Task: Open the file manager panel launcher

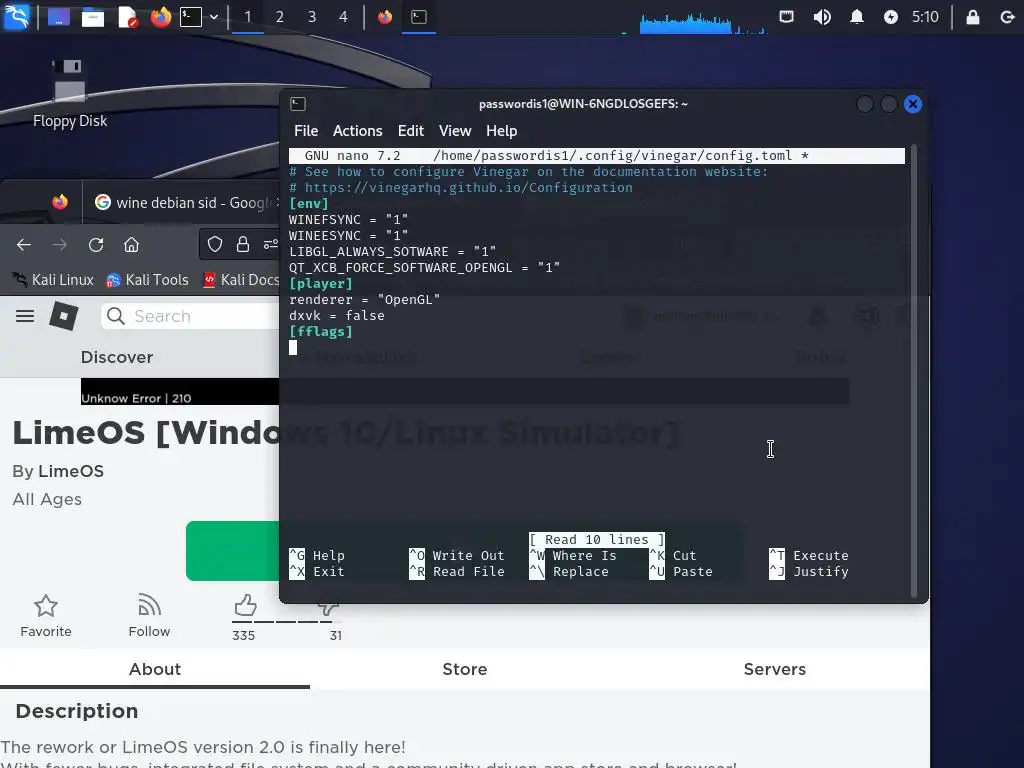Action: [93, 16]
